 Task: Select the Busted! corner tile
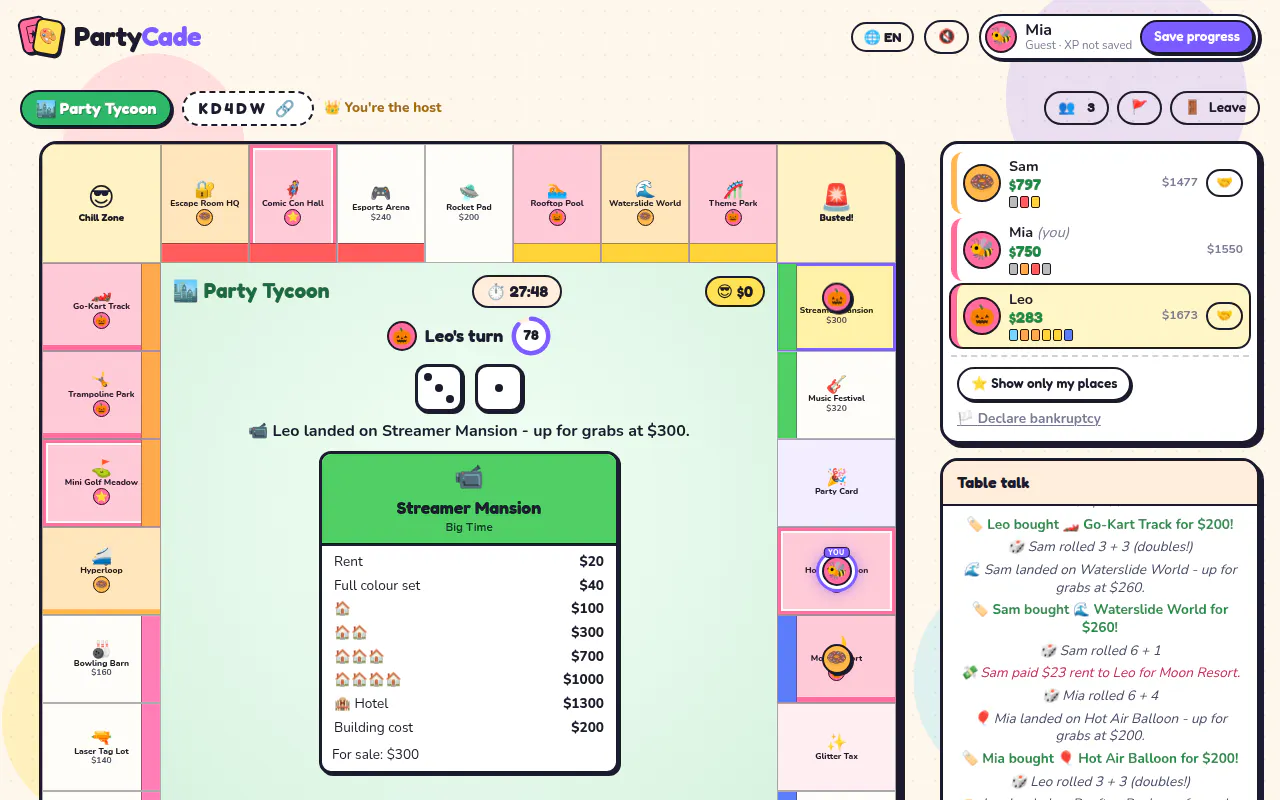(x=836, y=203)
